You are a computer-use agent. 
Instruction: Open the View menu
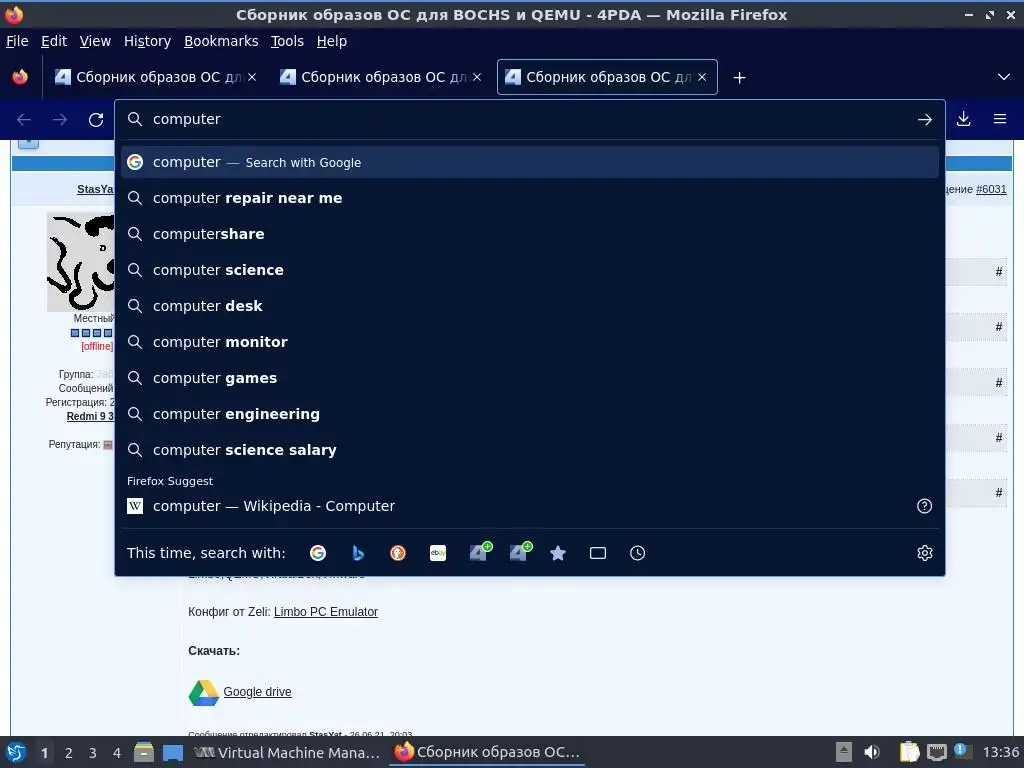95,41
